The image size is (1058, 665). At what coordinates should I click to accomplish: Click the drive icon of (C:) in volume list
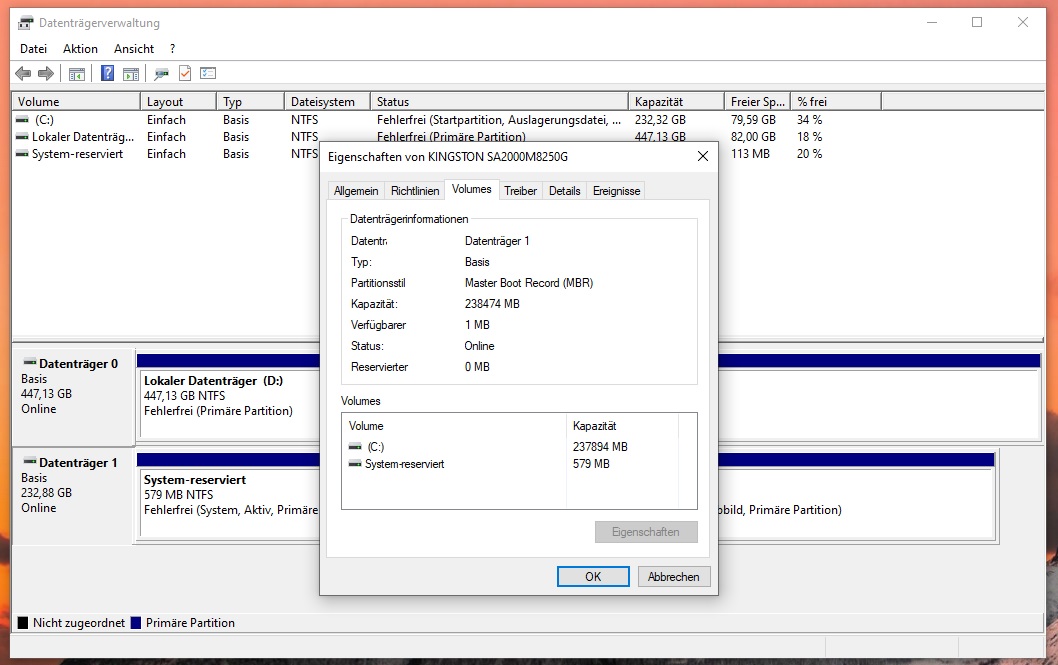tap(22, 119)
